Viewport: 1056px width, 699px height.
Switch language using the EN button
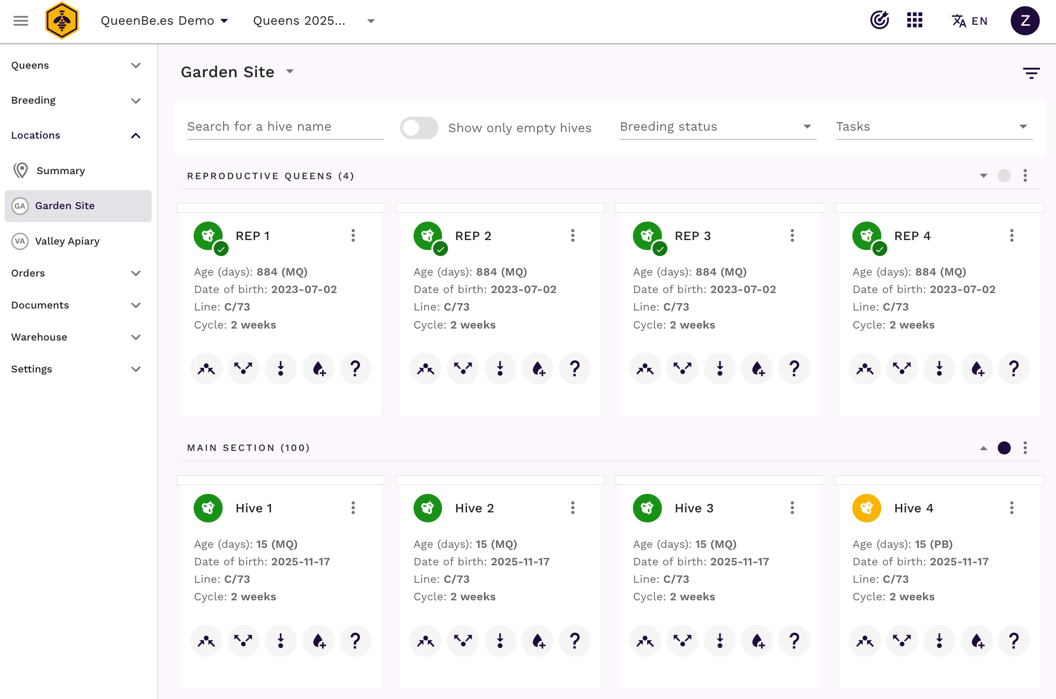(969, 21)
